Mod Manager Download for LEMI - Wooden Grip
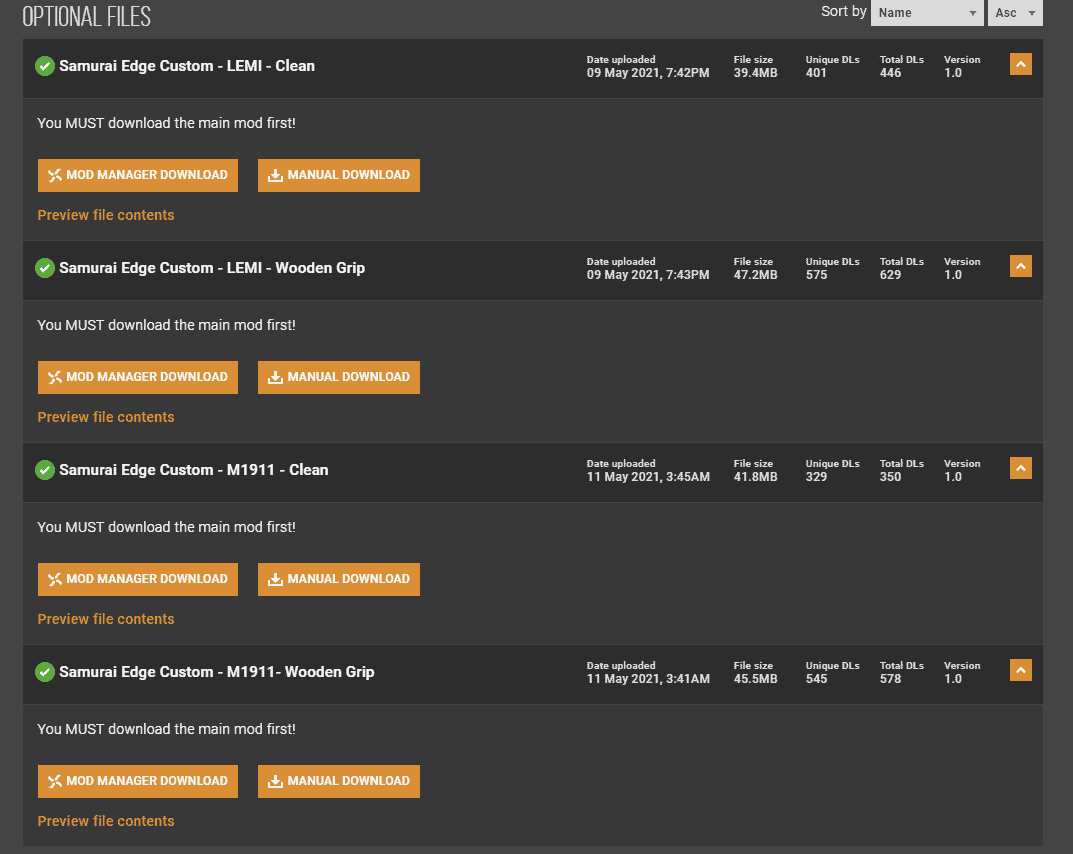This screenshot has width=1073, height=854. (x=138, y=377)
